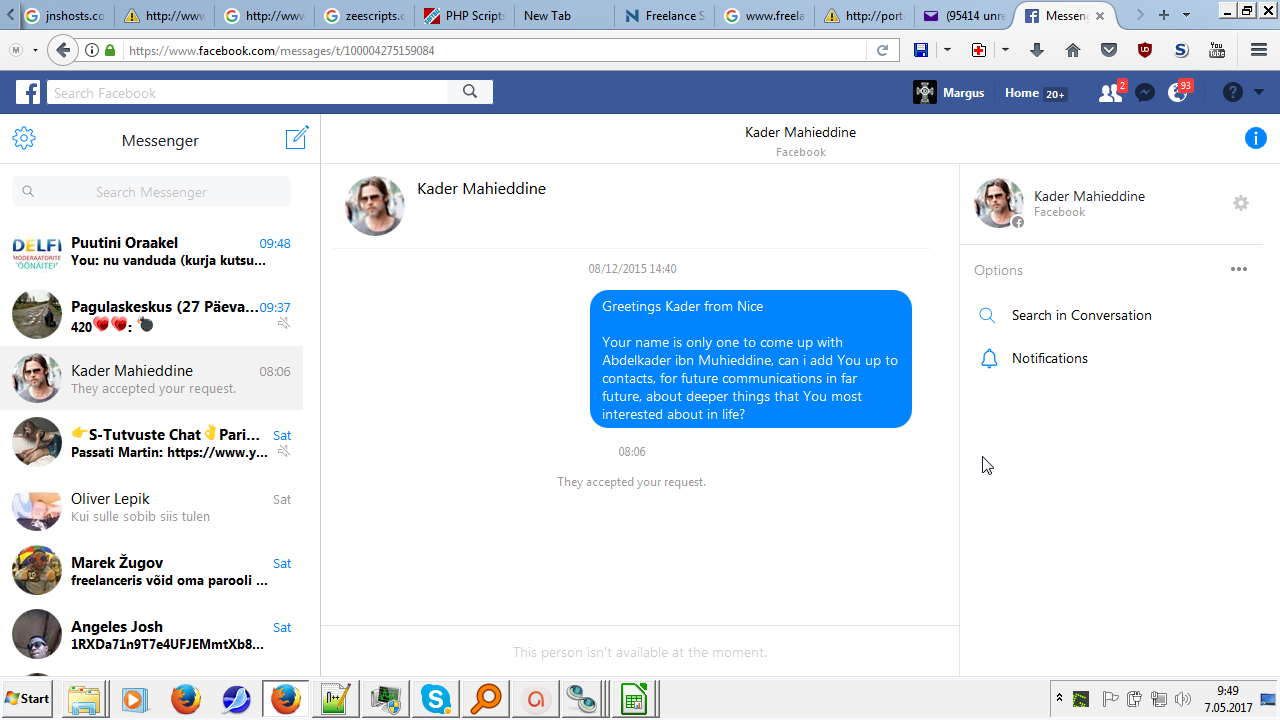Open the Pagulaskeskus group conversation

[151, 315]
